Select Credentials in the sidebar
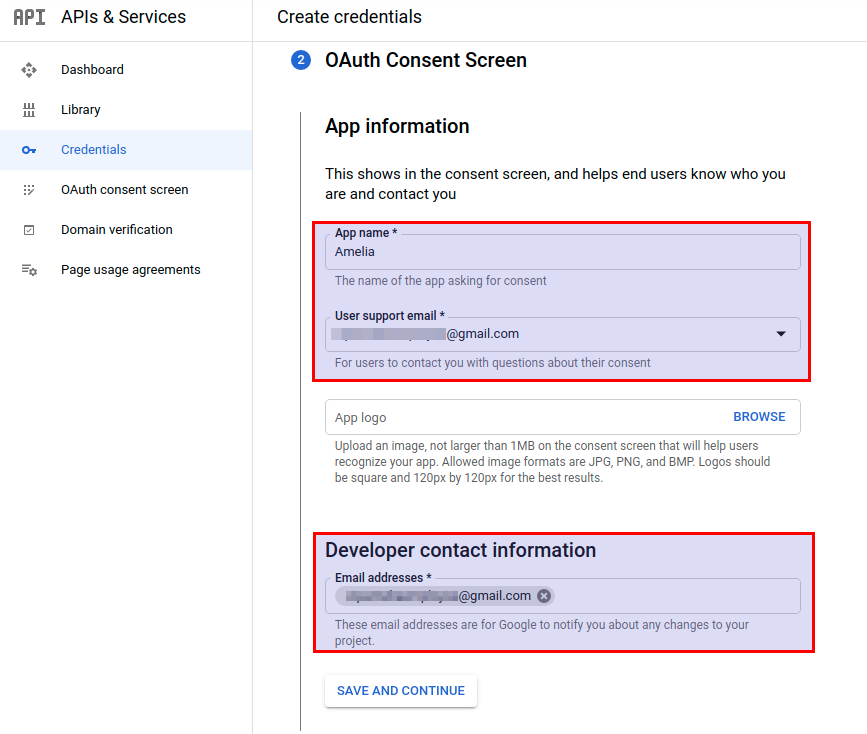Viewport: 867px width, 734px height. click(94, 150)
